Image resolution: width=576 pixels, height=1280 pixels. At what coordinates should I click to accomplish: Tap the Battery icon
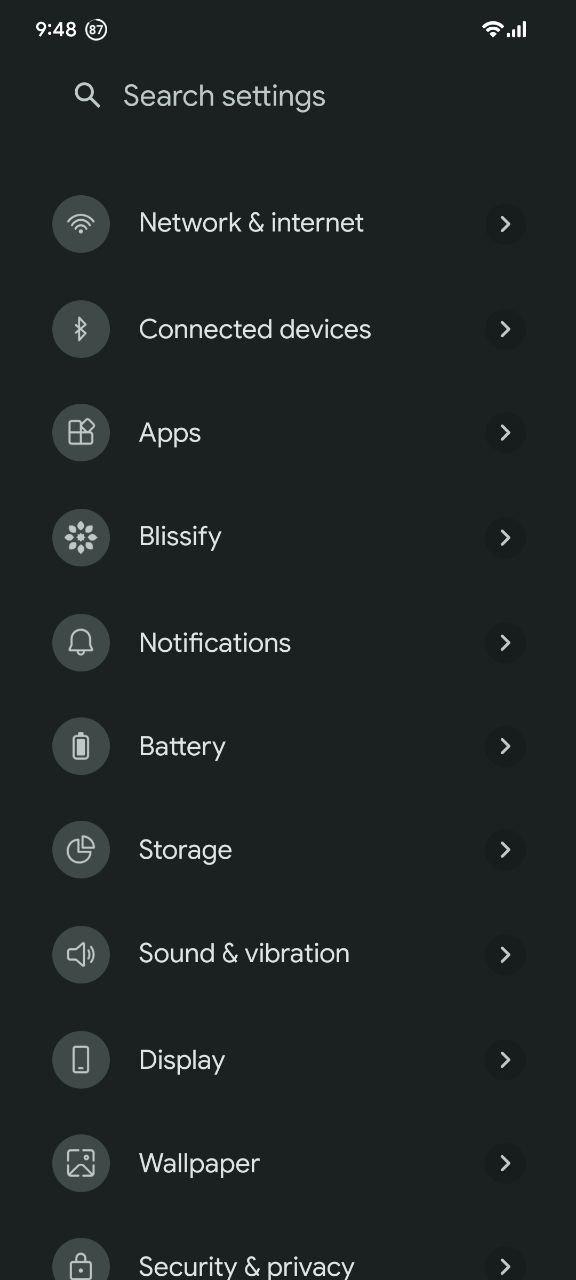(x=81, y=746)
